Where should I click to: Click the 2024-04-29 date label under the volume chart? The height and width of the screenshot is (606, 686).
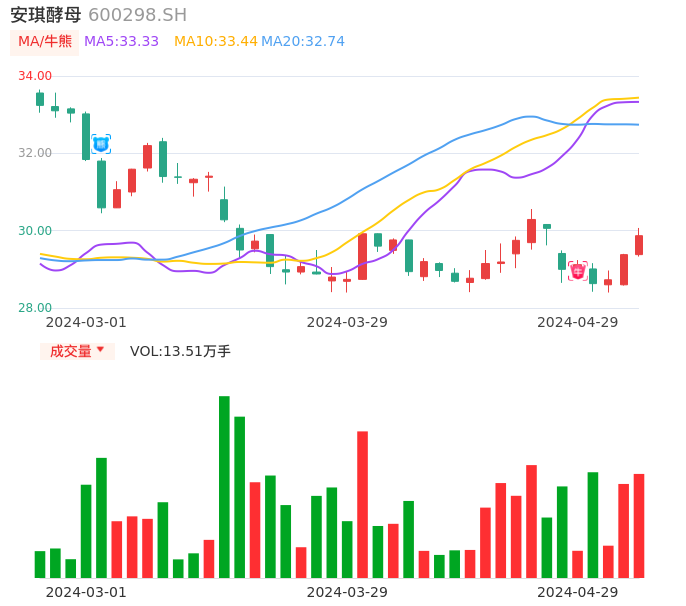click(x=578, y=592)
